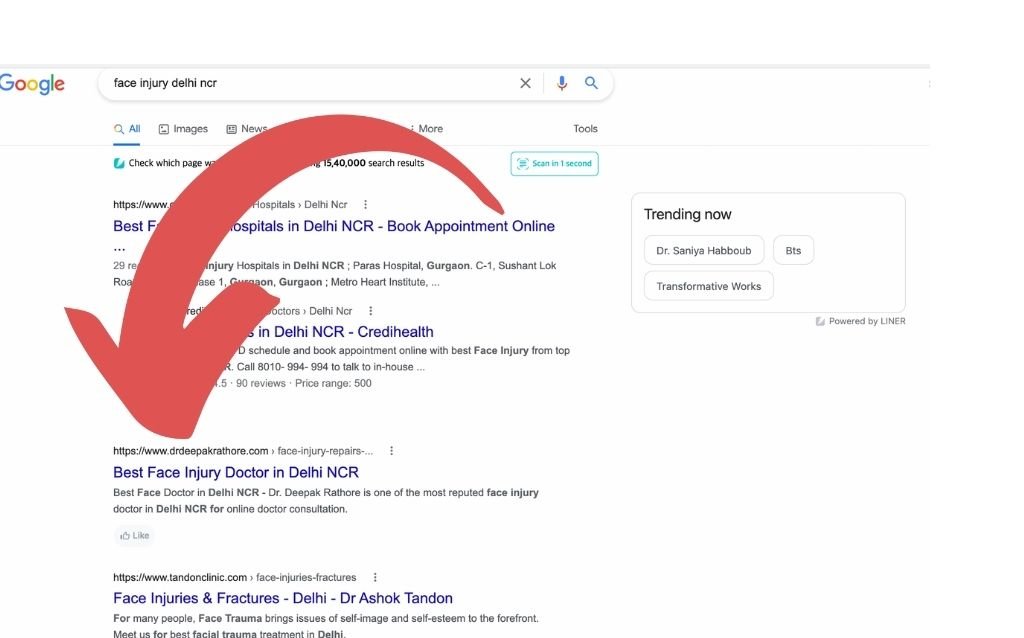Click the Like button under Rathore result
The height and width of the screenshot is (638, 1024).
click(134, 536)
